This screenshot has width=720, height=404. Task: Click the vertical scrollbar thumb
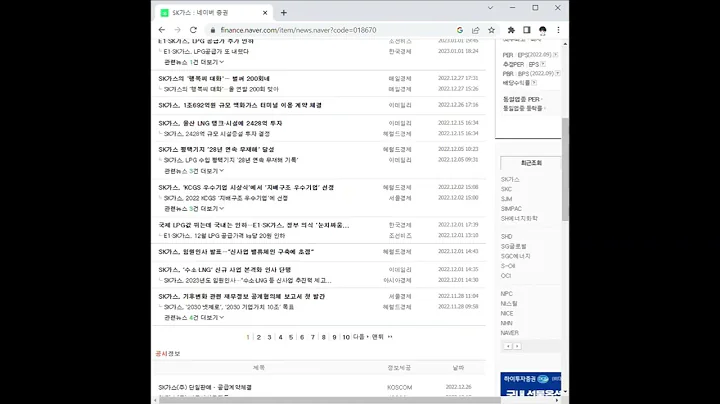pyautogui.click(x=565, y=169)
